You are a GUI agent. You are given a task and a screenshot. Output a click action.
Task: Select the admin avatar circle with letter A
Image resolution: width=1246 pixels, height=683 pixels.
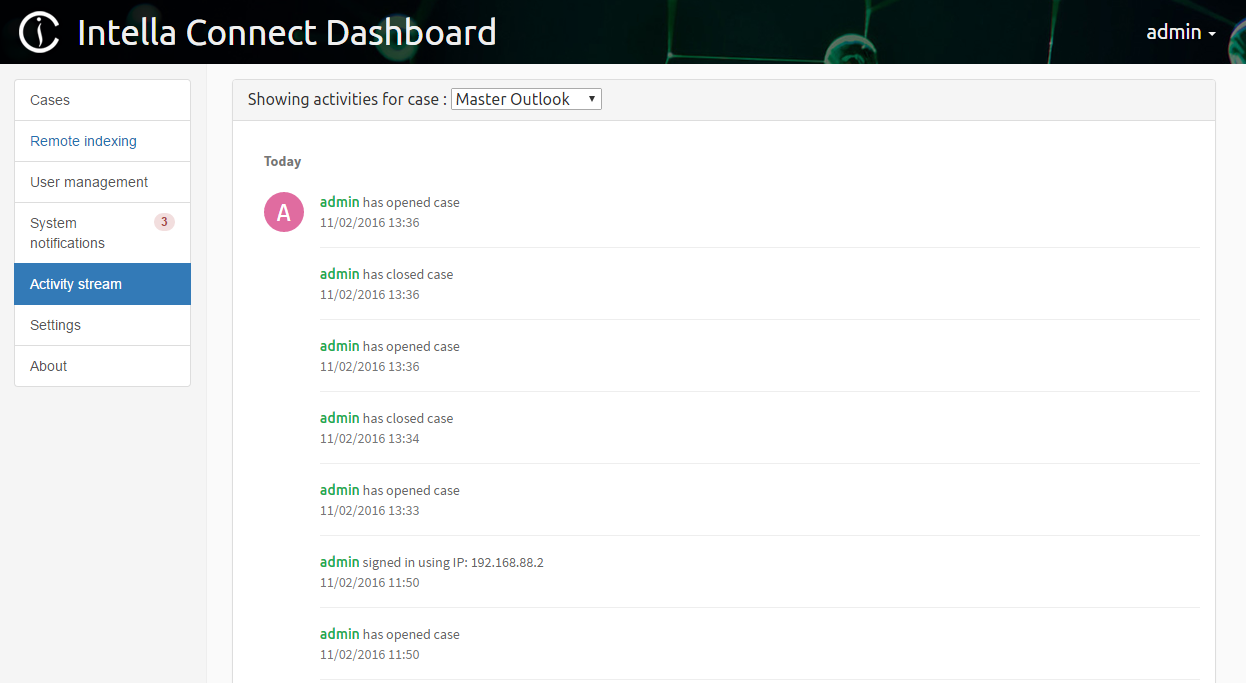pos(283,211)
